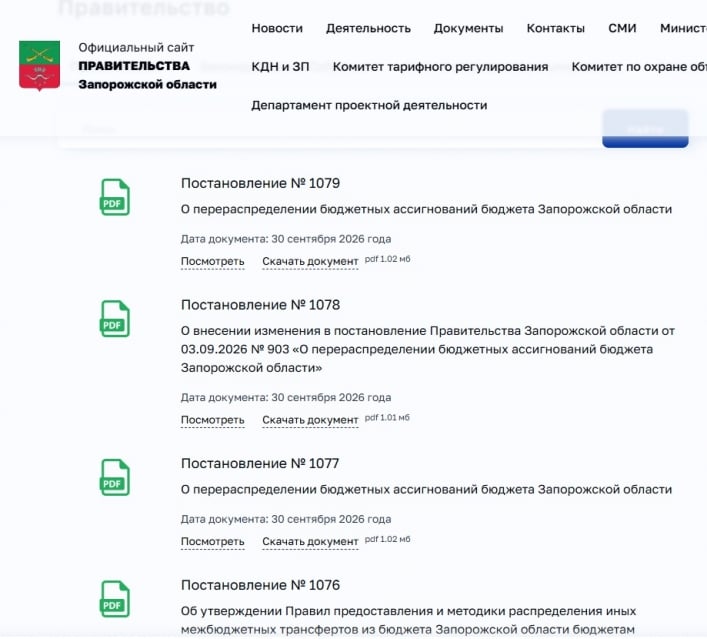Screen dimensions: 707x639
Task: Click Скачать документ for Постановление № 1079
Action: (x=310, y=262)
